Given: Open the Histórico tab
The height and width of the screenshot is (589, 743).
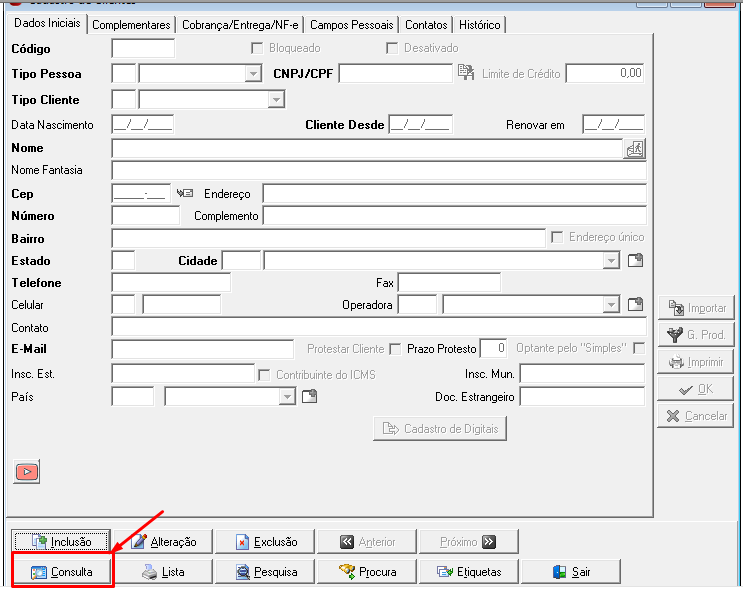Looking at the screenshot, I should [x=480, y=25].
